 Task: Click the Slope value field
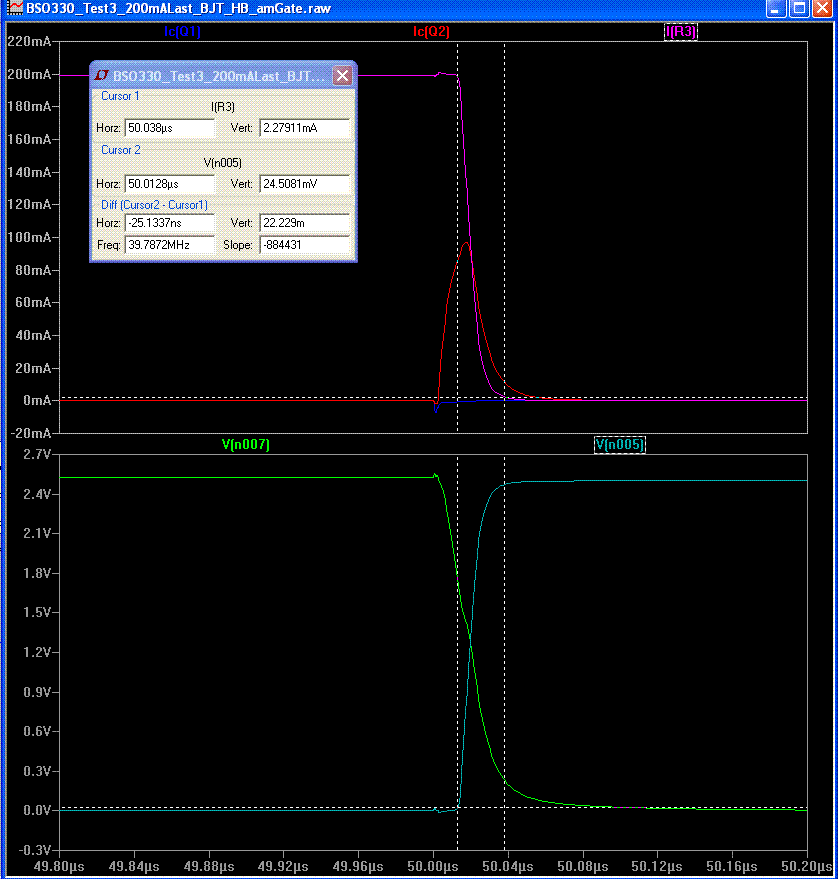305,245
